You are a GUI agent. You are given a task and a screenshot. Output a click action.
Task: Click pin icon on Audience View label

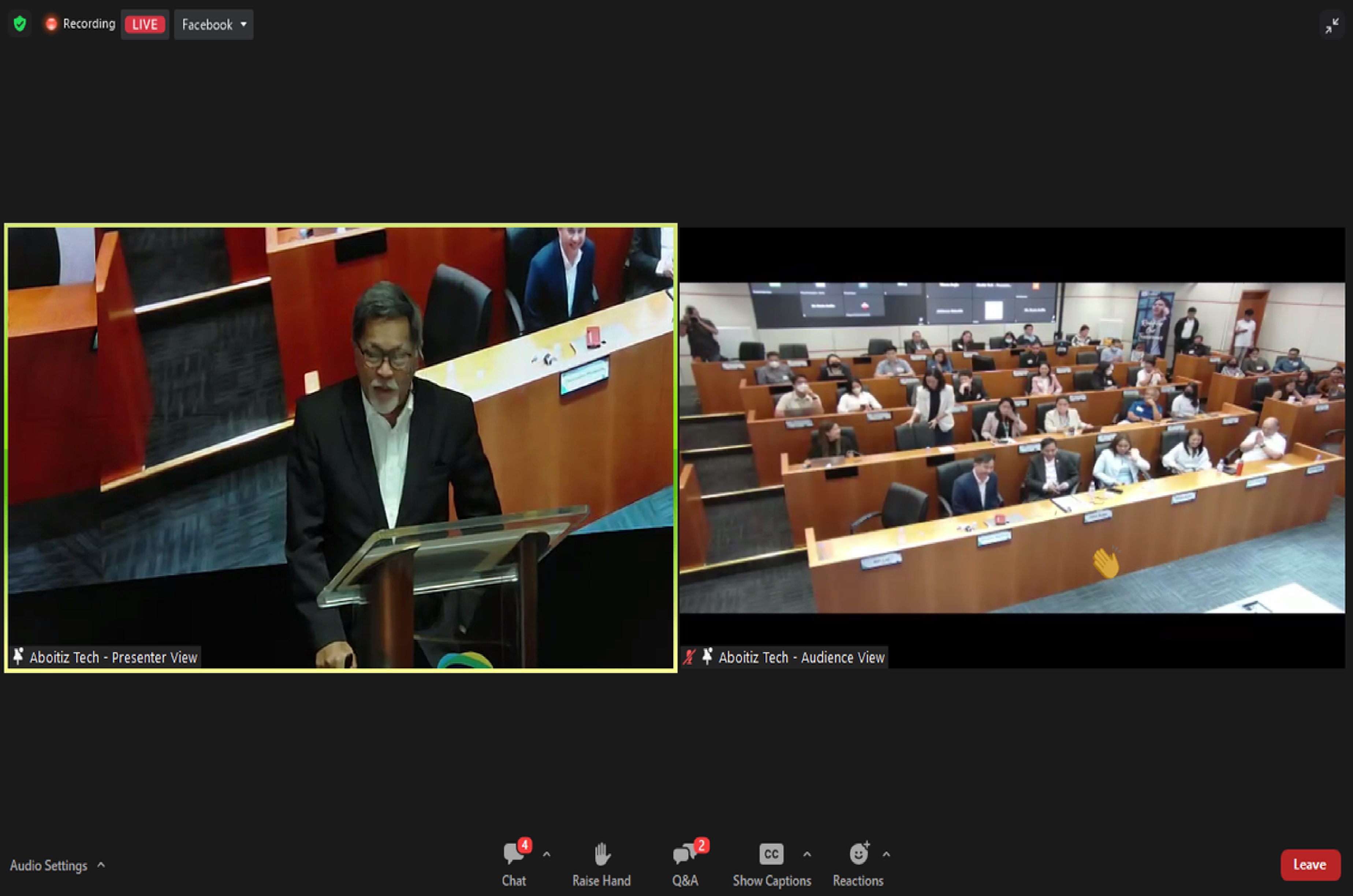[707, 657]
